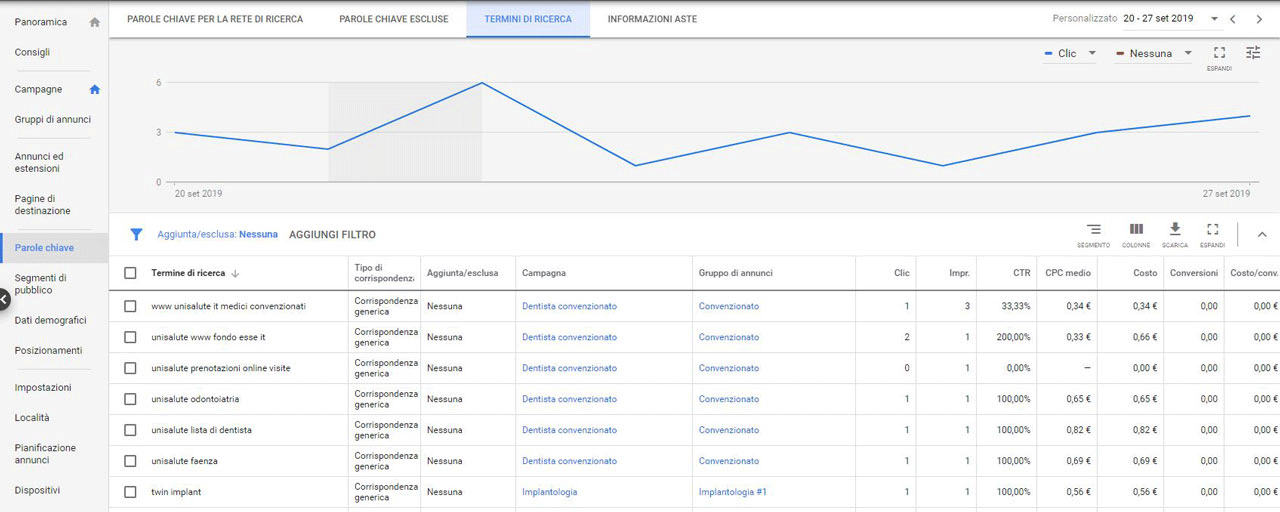
Task: Sort by the Gruppo di annunci column header
Action: point(735,273)
